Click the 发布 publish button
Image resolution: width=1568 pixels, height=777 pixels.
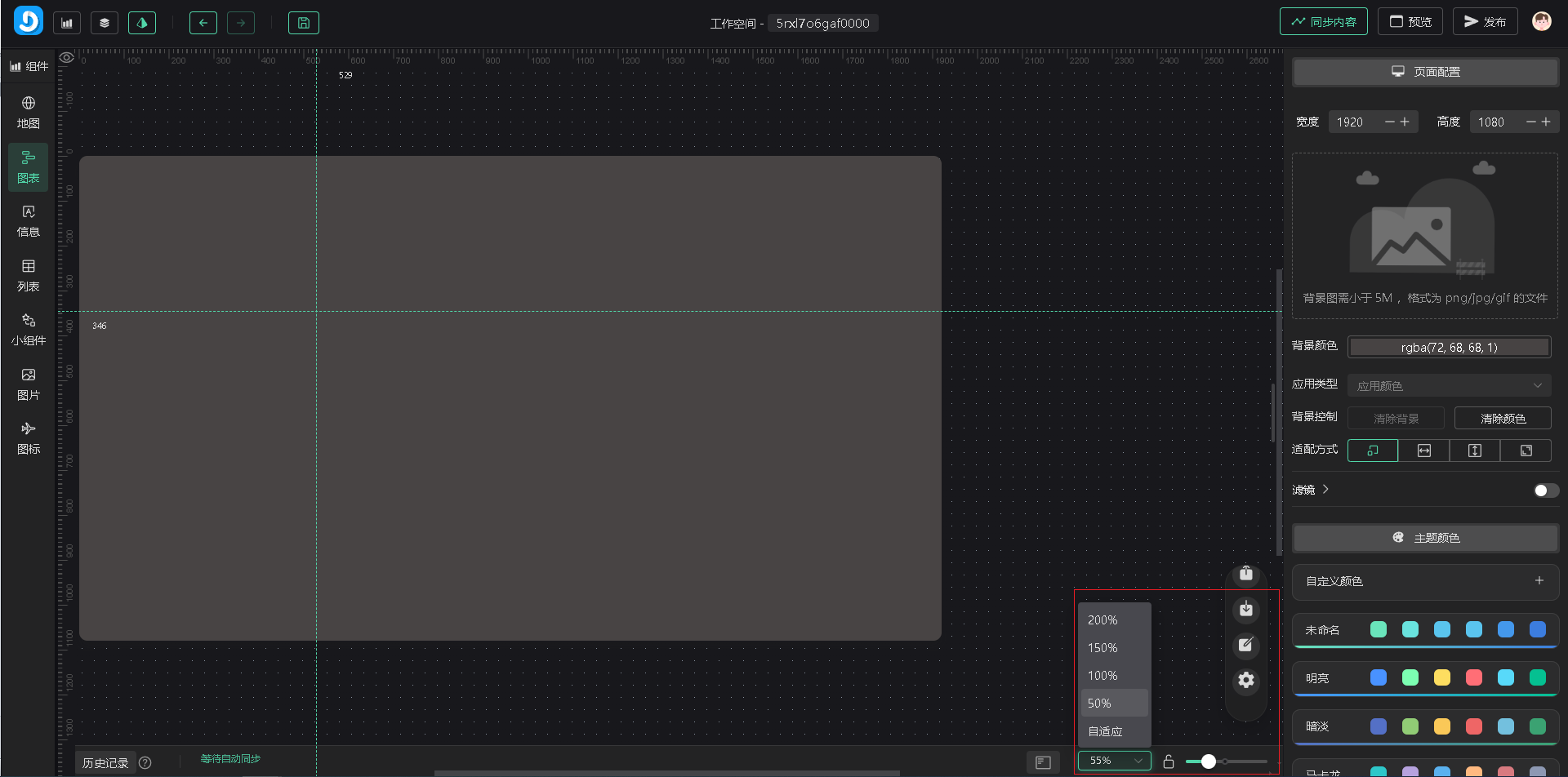(1485, 22)
